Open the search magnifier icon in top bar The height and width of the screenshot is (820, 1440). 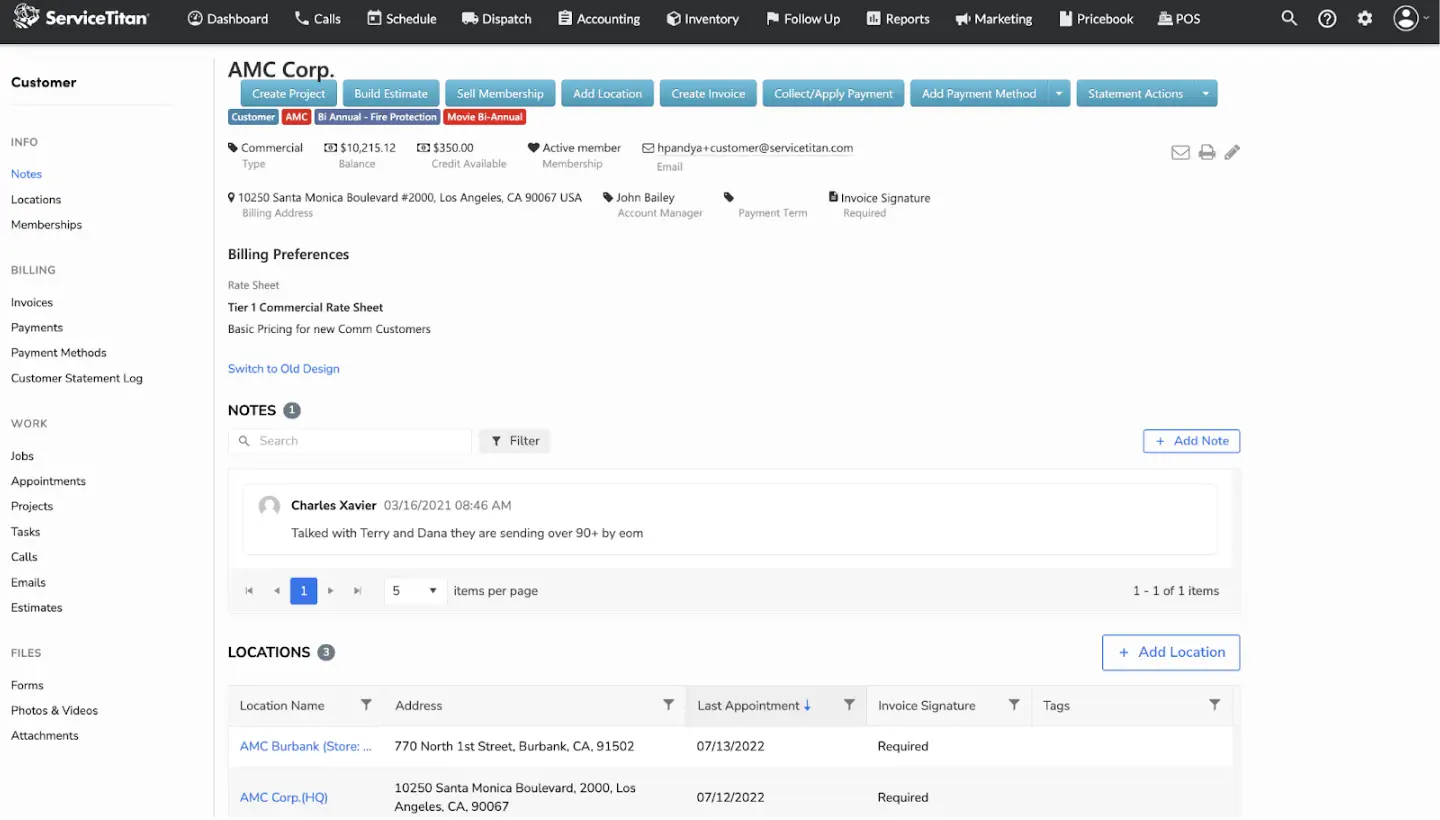[1289, 18]
